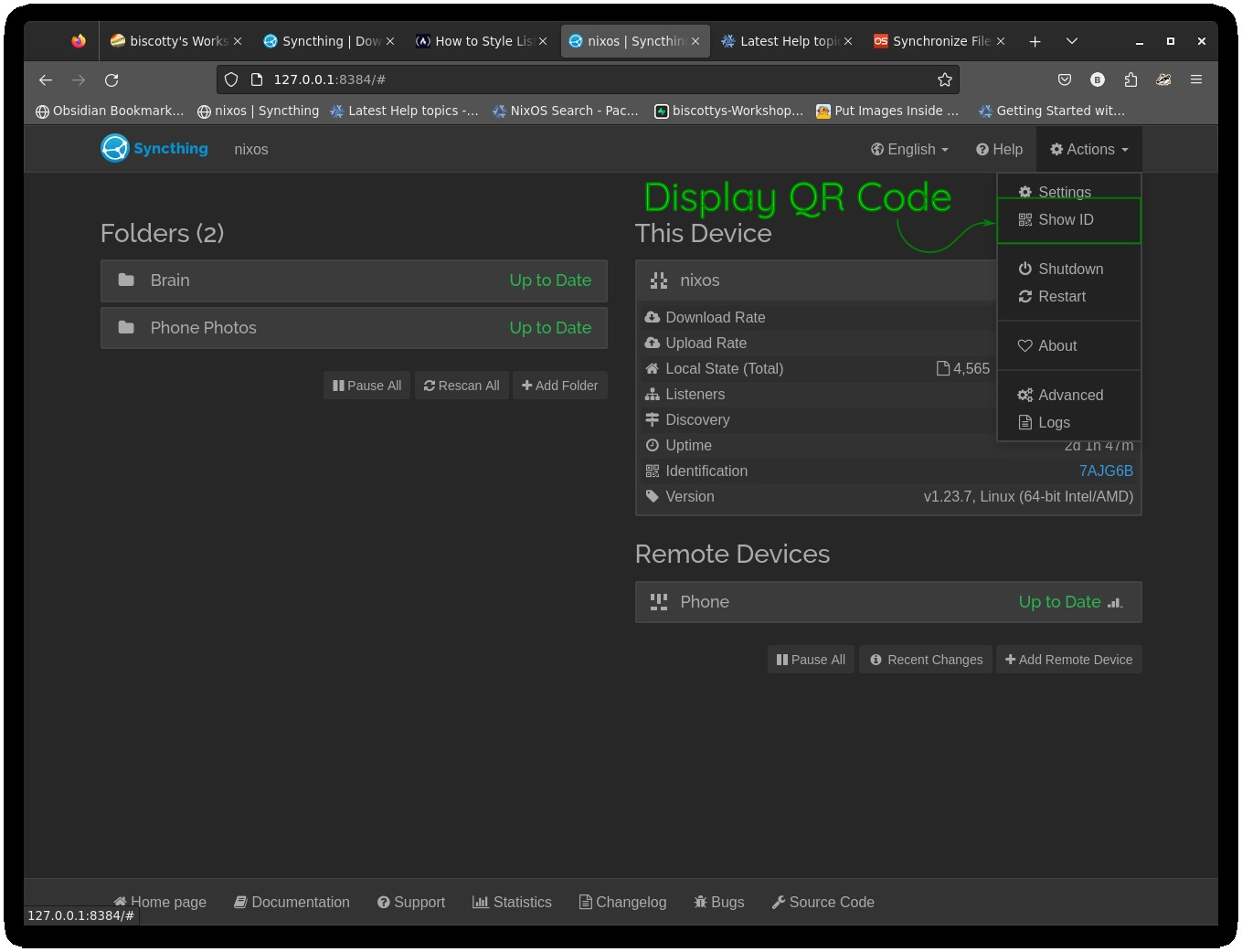
Task: Open the extensions puzzle icon
Action: (x=1131, y=79)
